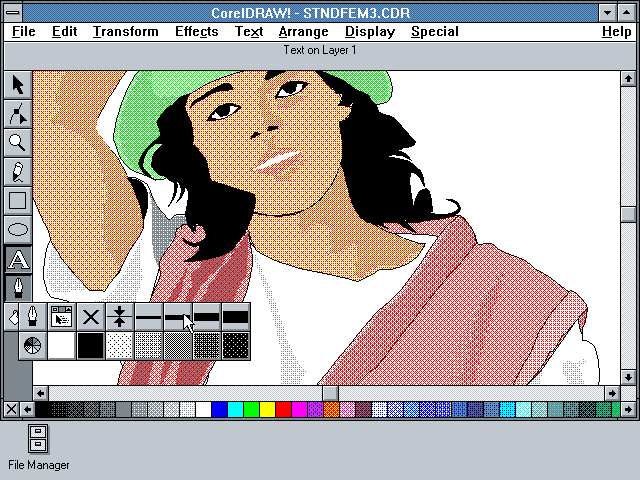Choose the no-outline X option
This screenshot has height=480, width=640.
point(91,317)
